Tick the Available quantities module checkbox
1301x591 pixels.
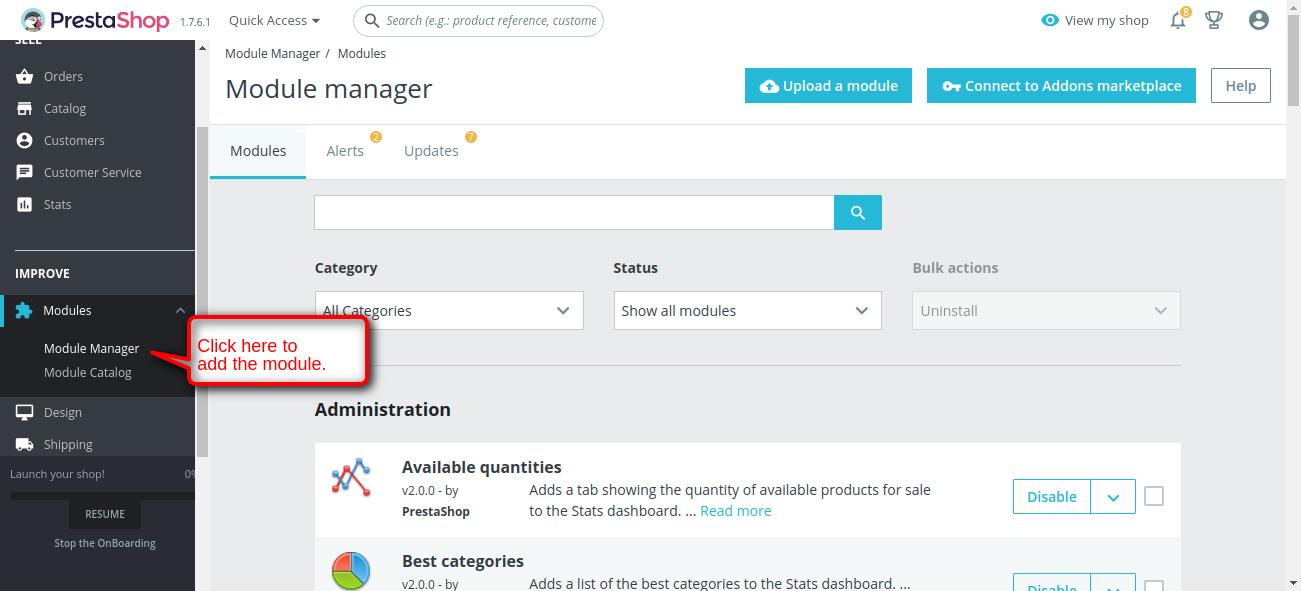click(x=1154, y=496)
